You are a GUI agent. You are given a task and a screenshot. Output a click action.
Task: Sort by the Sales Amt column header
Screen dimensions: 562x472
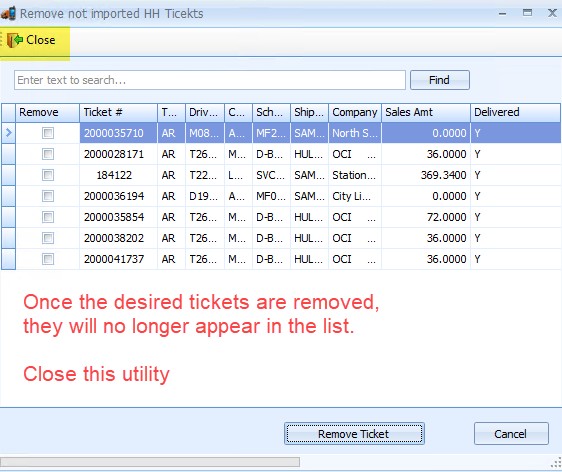coord(426,113)
